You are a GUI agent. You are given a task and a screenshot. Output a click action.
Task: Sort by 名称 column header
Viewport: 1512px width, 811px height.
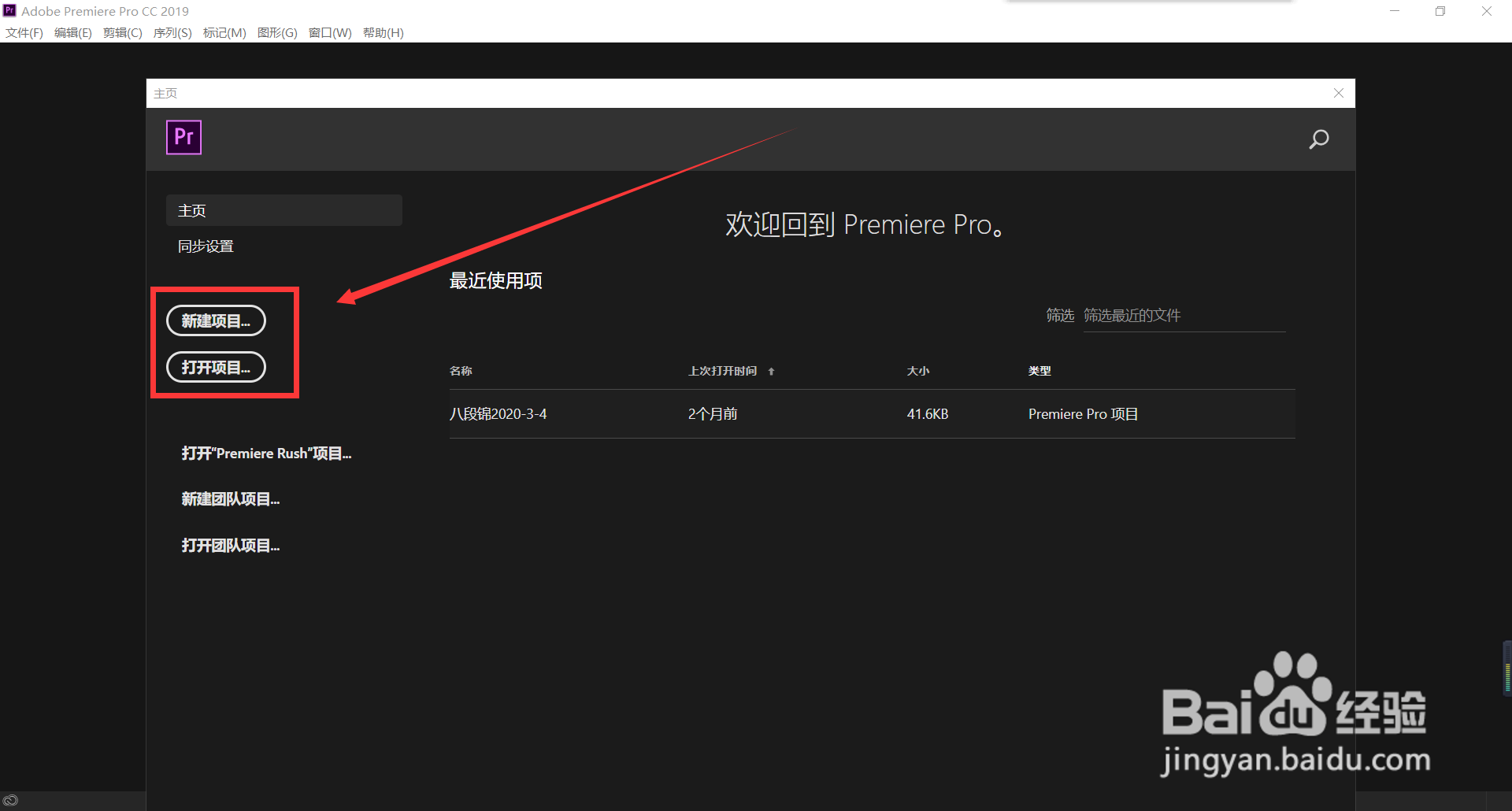(461, 371)
